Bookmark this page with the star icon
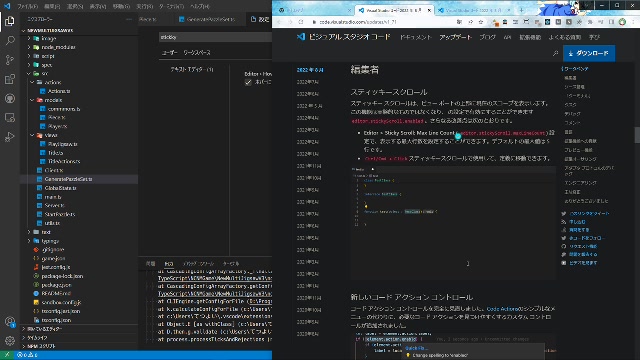 click(480, 22)
